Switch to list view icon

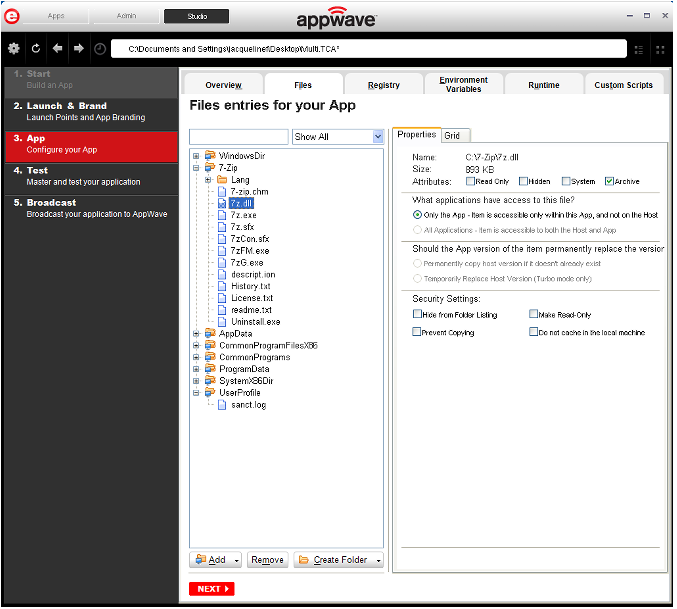tap(639, 50)
